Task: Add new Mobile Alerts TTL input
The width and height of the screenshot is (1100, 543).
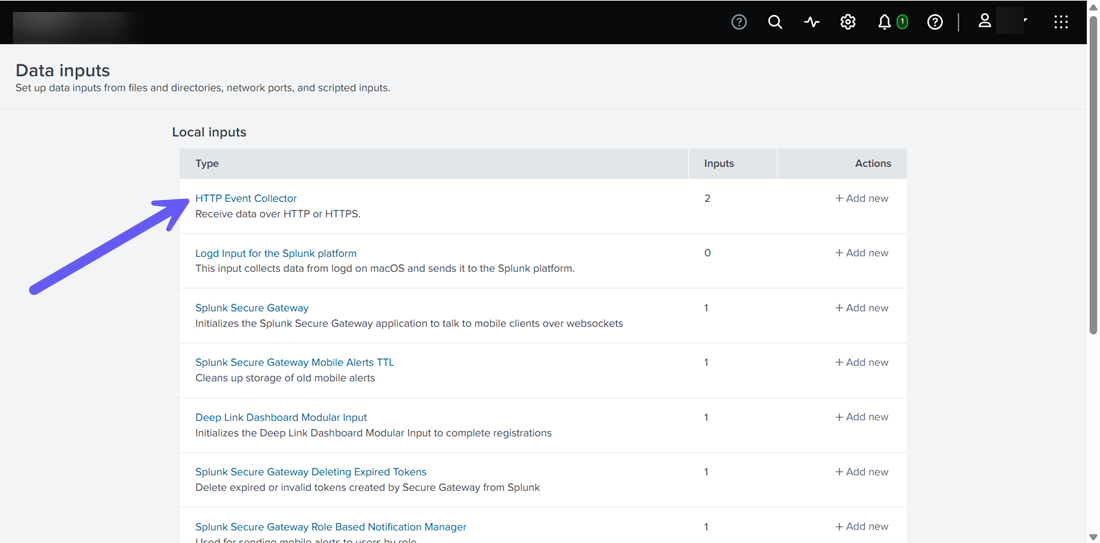Action: coord(861,363)
